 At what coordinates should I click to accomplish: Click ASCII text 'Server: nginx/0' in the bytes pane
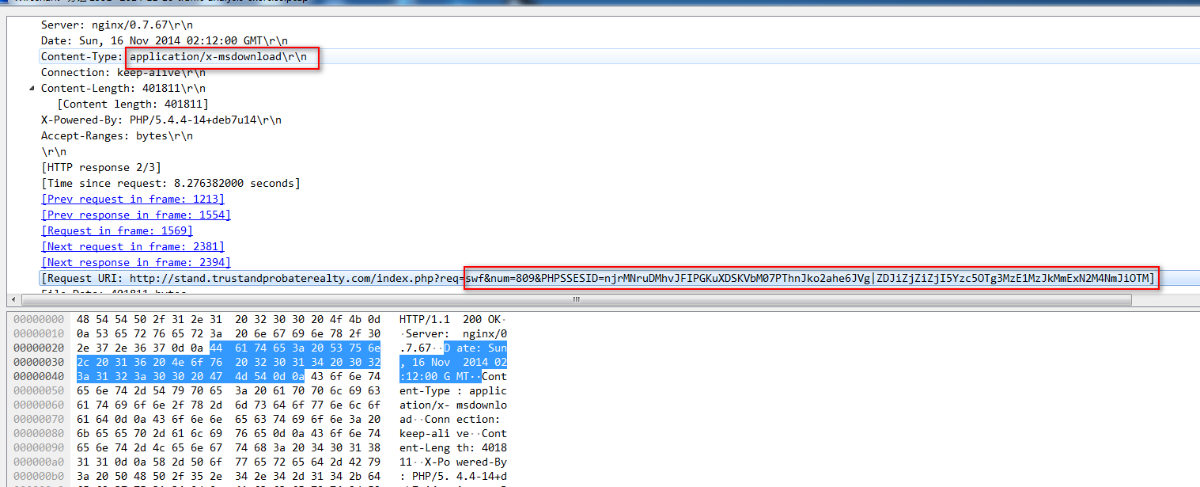453,333
